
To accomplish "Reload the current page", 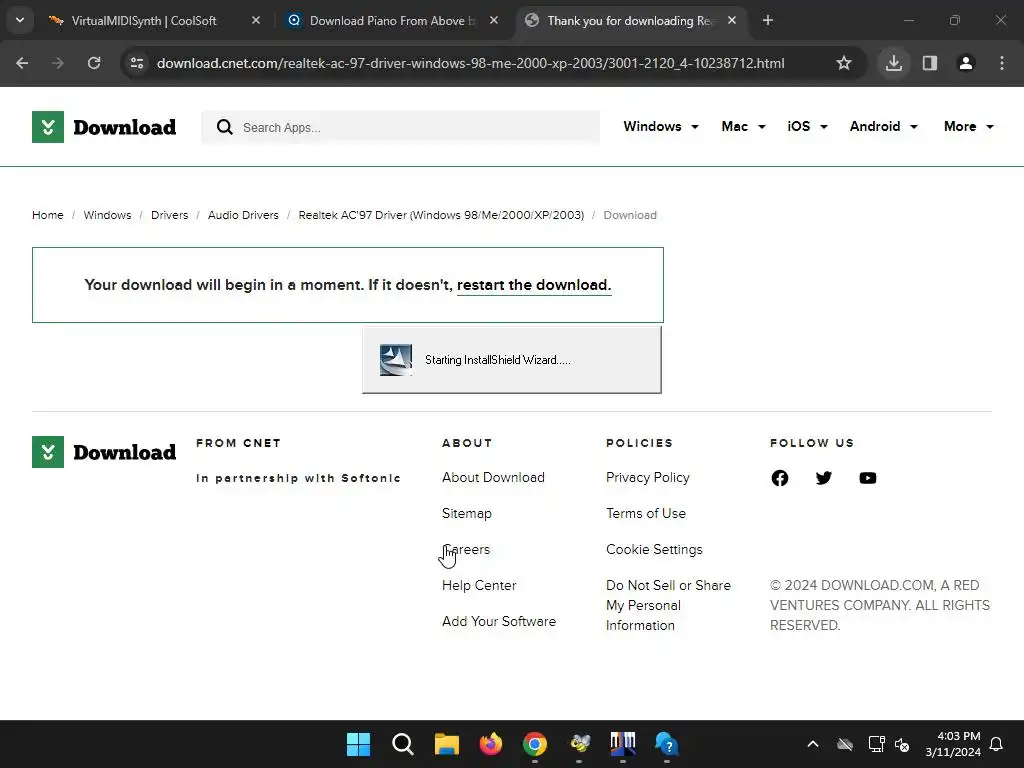I will point(94,63).
